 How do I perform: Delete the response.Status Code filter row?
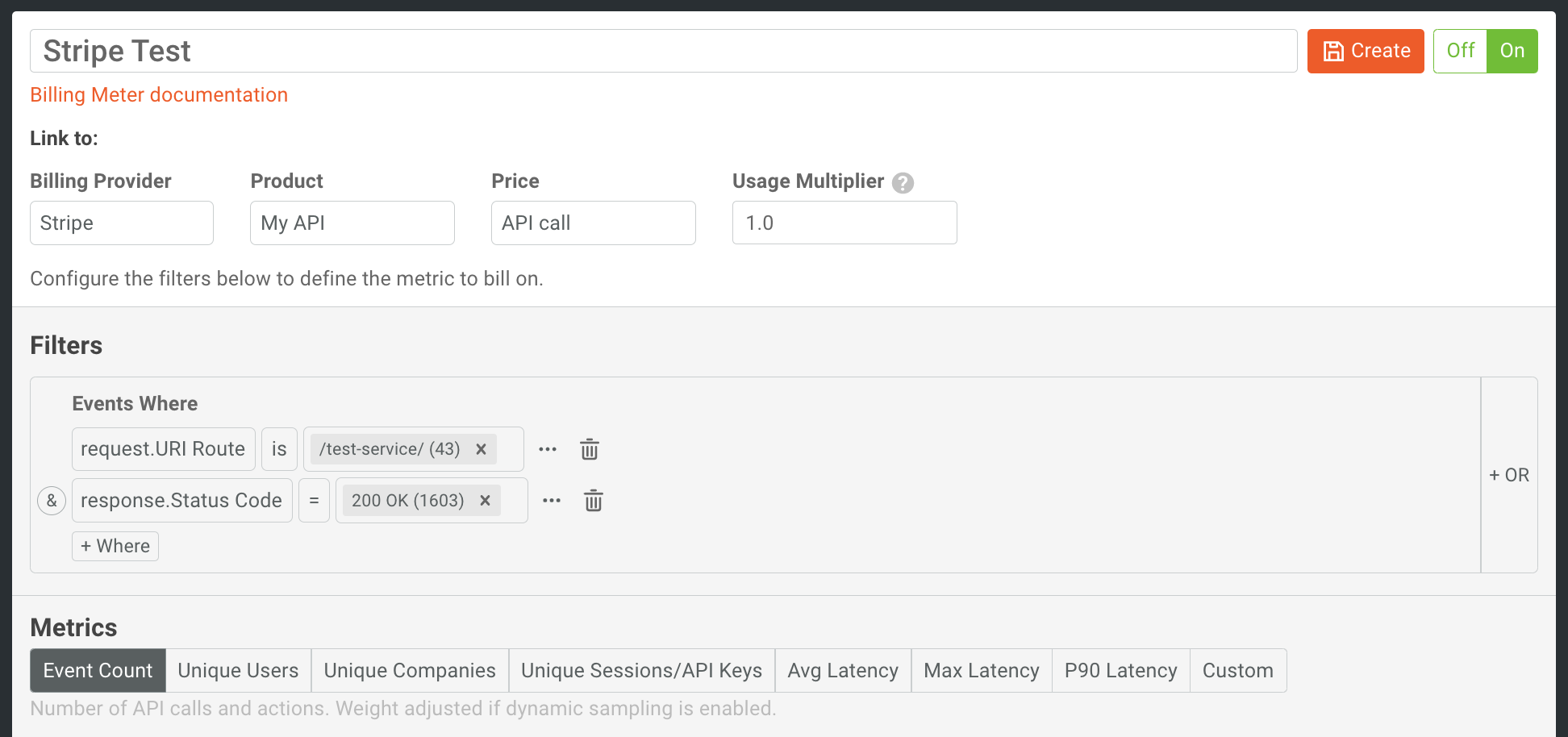(594, 501)
